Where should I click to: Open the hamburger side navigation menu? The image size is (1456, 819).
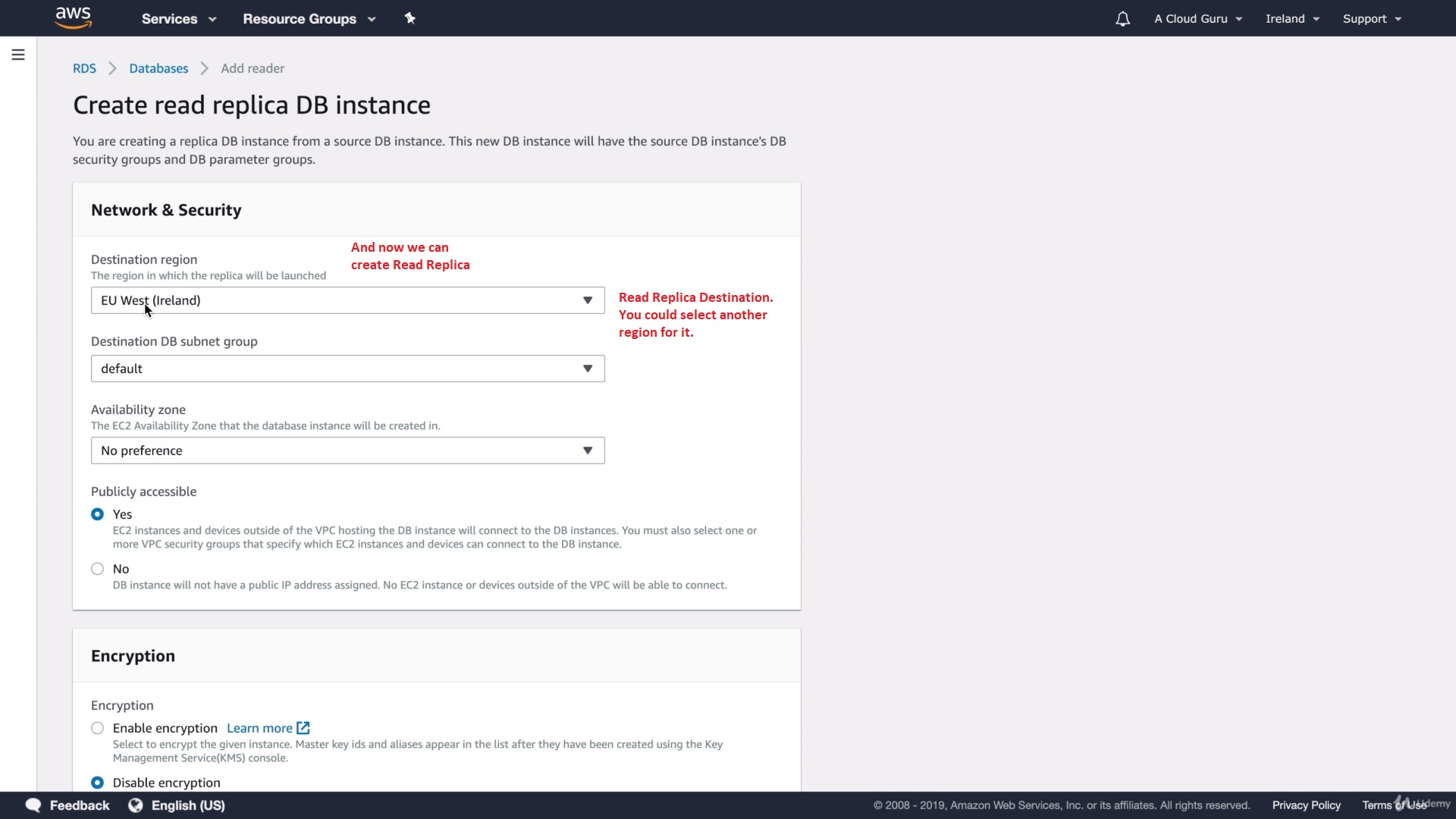point(18,55)
